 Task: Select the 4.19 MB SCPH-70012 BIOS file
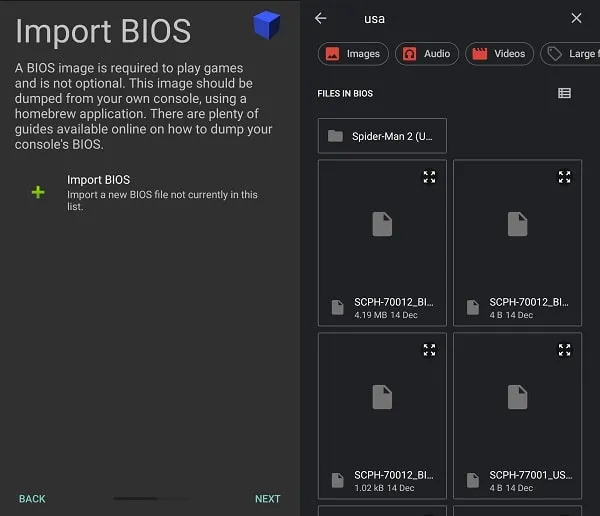coord(382,243)
